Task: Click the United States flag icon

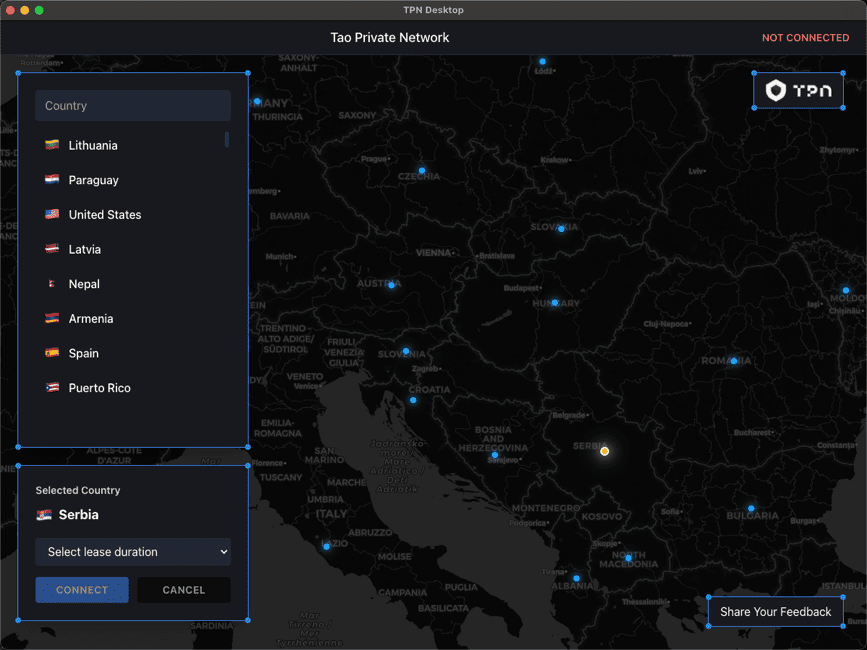Action: pos(52,215)
